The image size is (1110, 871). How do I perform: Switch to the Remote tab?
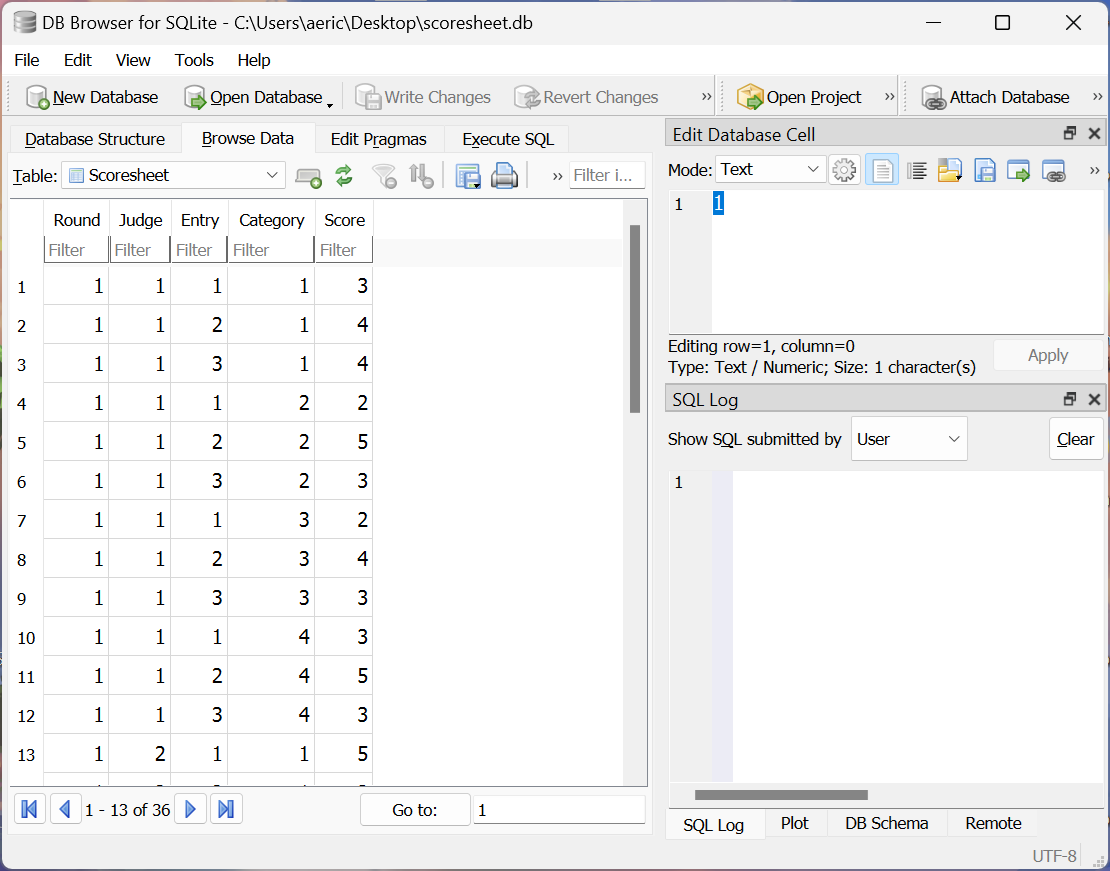[993, 823]
